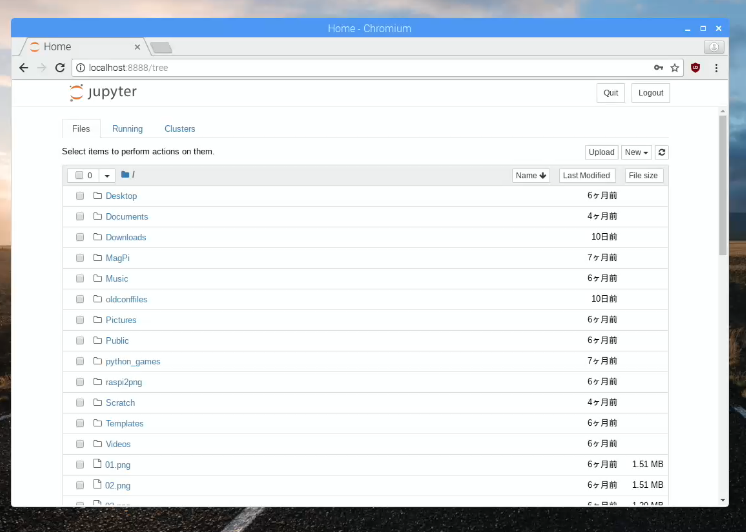Open the raspi2png folder link
The height and width of the screenshot is (532, 746).
124,382
